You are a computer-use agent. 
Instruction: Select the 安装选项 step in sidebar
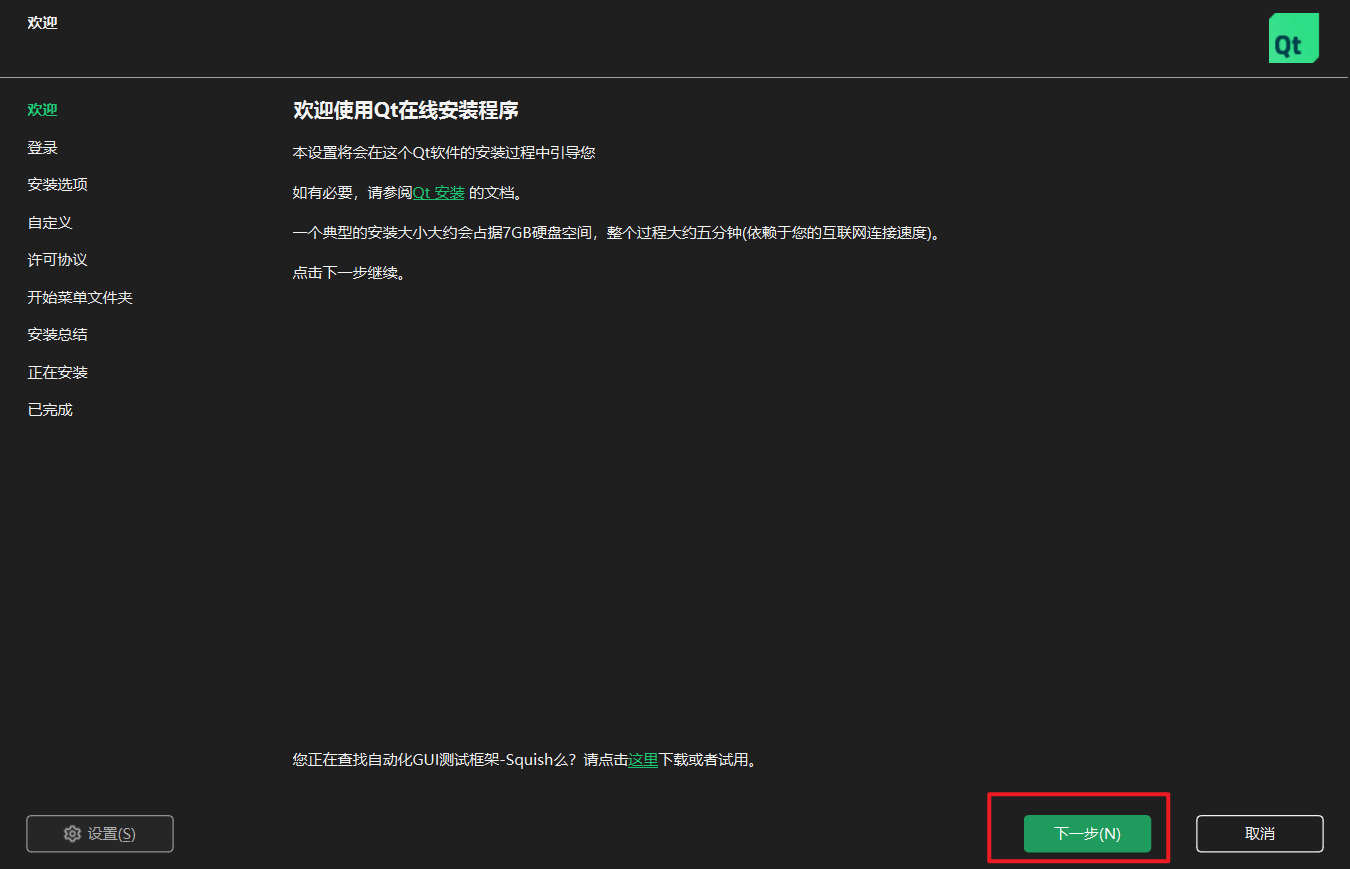(58, 185)
